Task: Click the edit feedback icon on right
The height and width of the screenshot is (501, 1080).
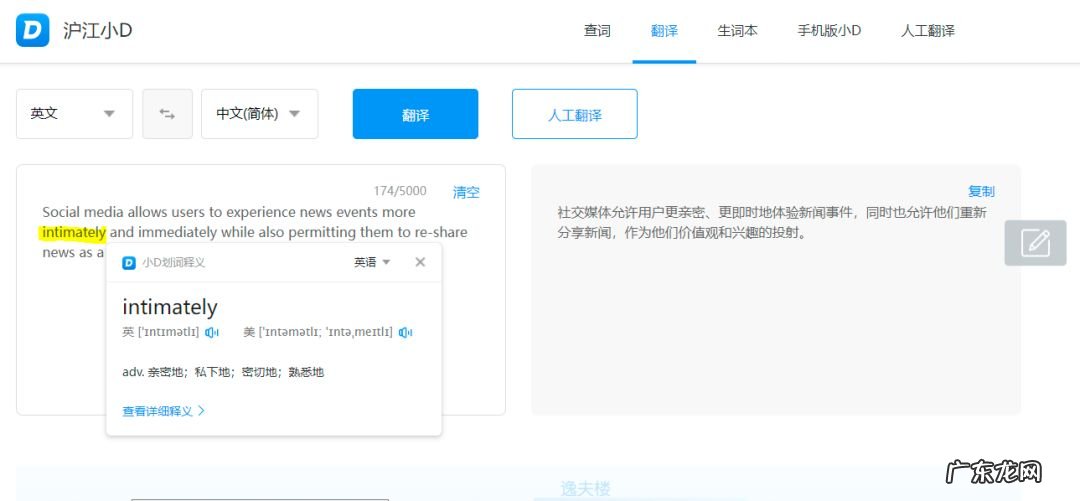Action: click(x=1035, y=242)
